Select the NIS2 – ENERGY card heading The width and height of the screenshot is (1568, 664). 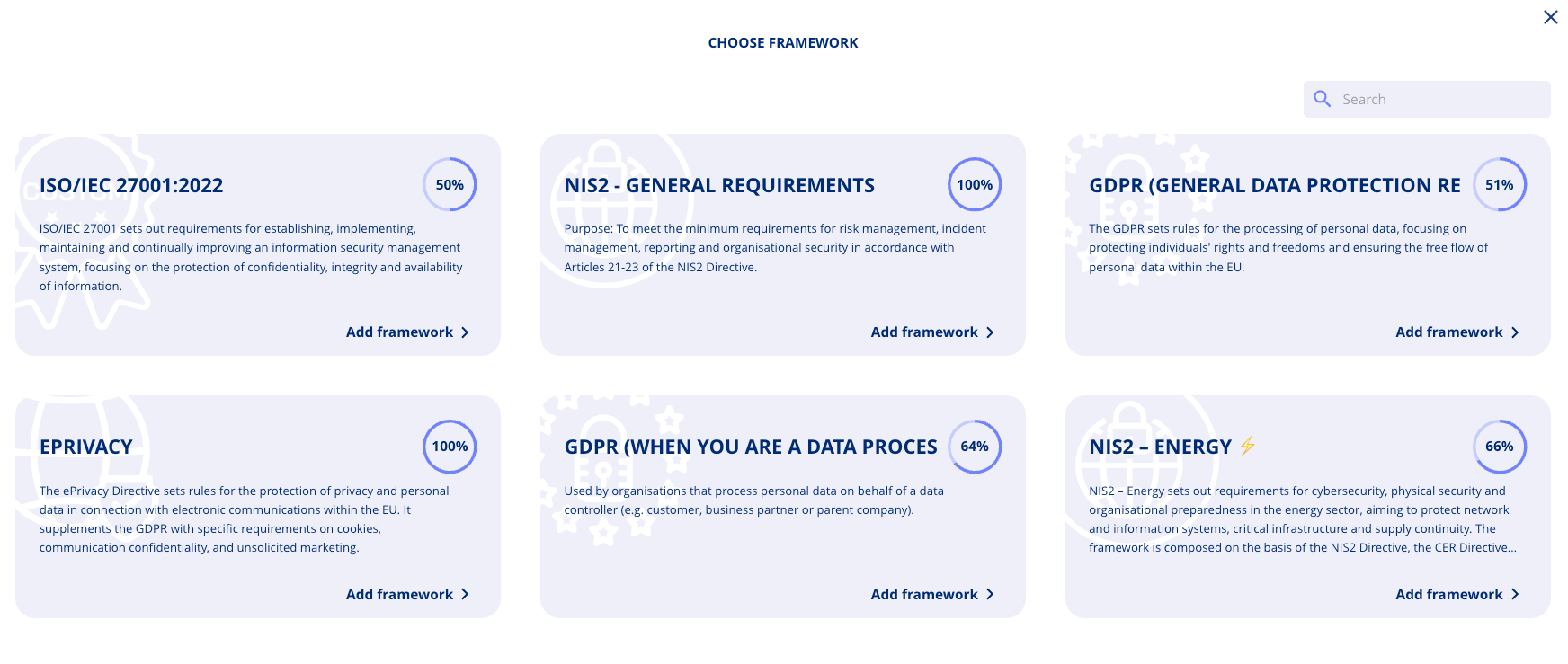(x=1160, y=447)
